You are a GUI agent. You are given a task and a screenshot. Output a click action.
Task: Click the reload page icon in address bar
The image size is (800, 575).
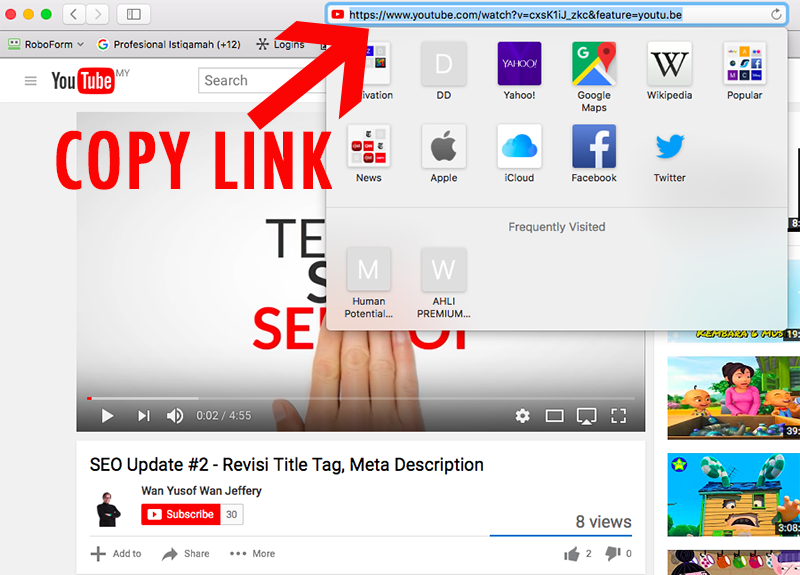(776, 14)
